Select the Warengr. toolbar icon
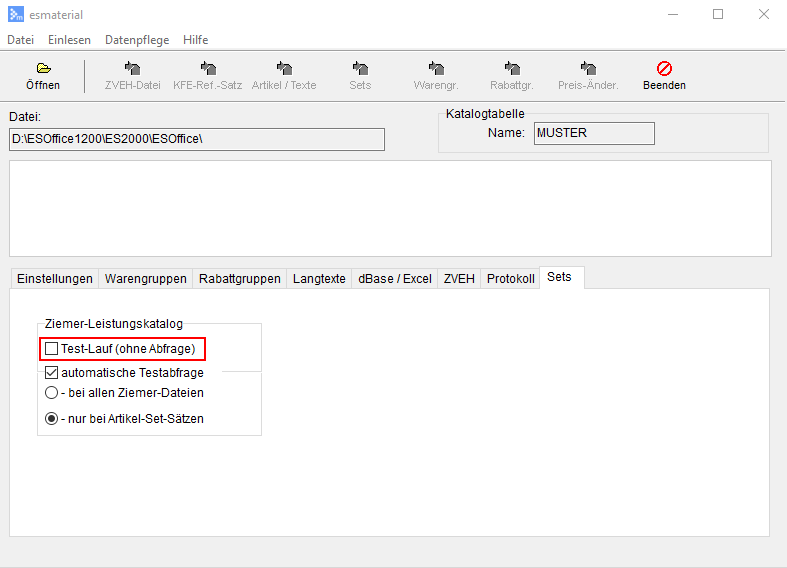 (x=436, y=69)
